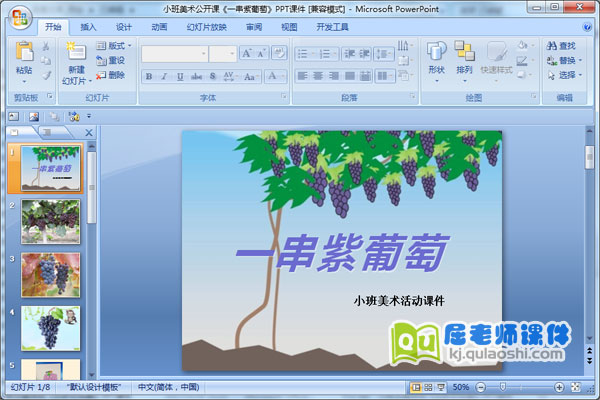Click the New Slide icon
This screenshot has width=600, height=400.
tap(76, 51)
